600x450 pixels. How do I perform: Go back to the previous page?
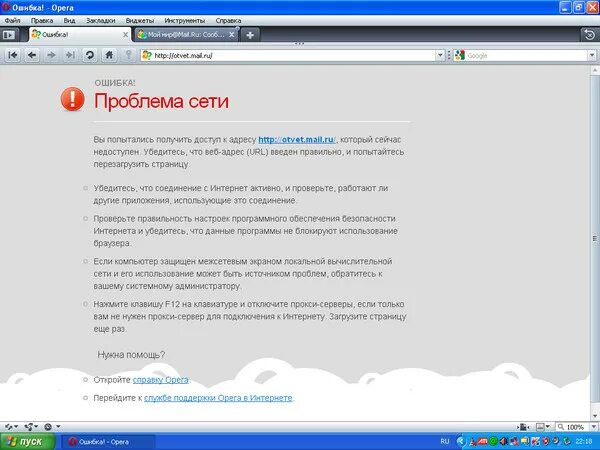32,55
